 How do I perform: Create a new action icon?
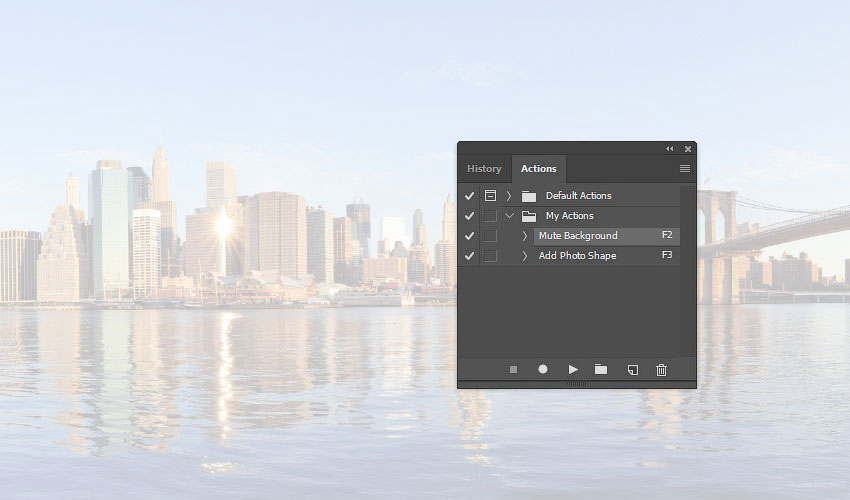[633, 370]
